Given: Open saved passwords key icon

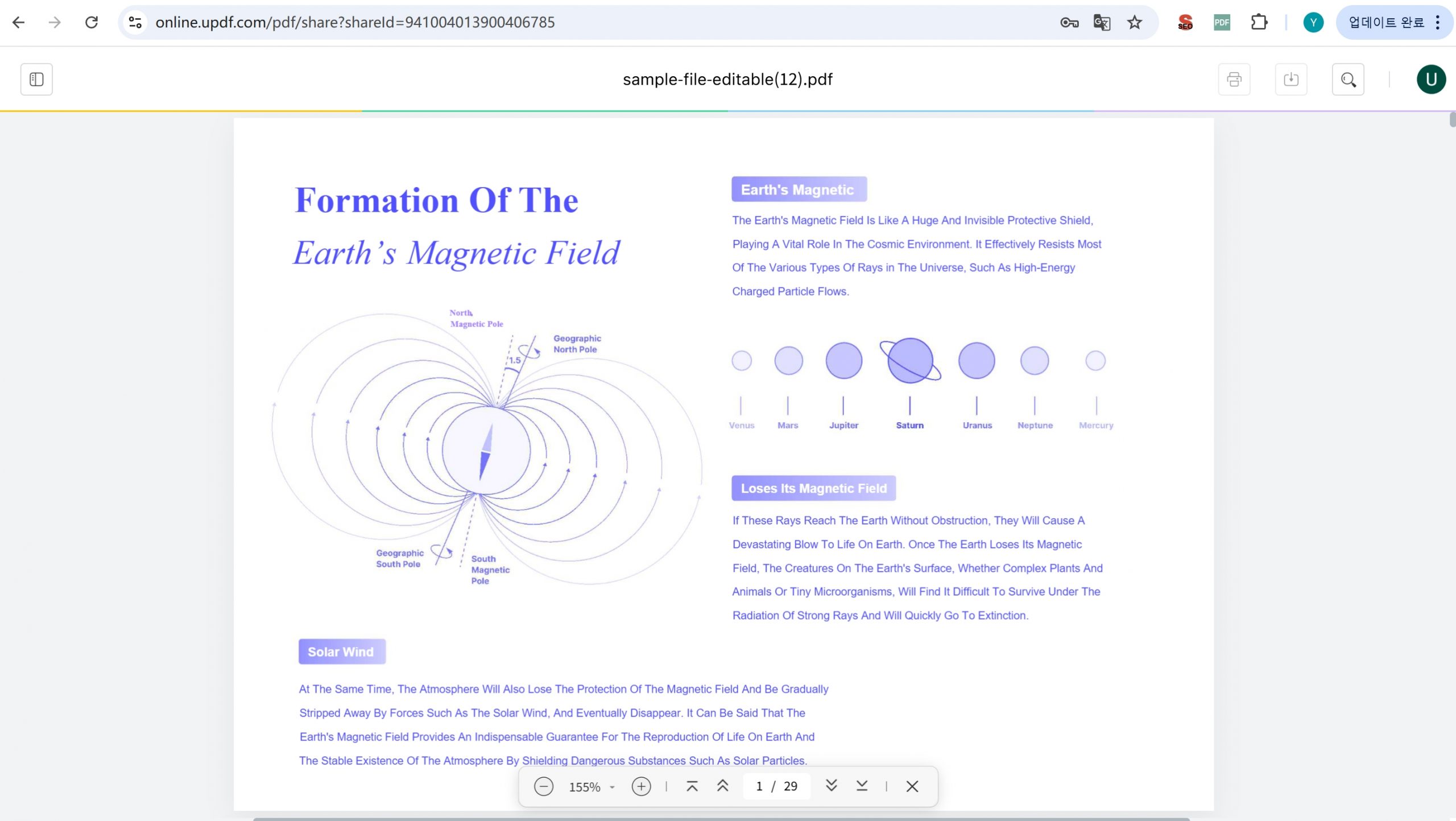Looking at the screenshot, I should click(x=1069, y=22).
